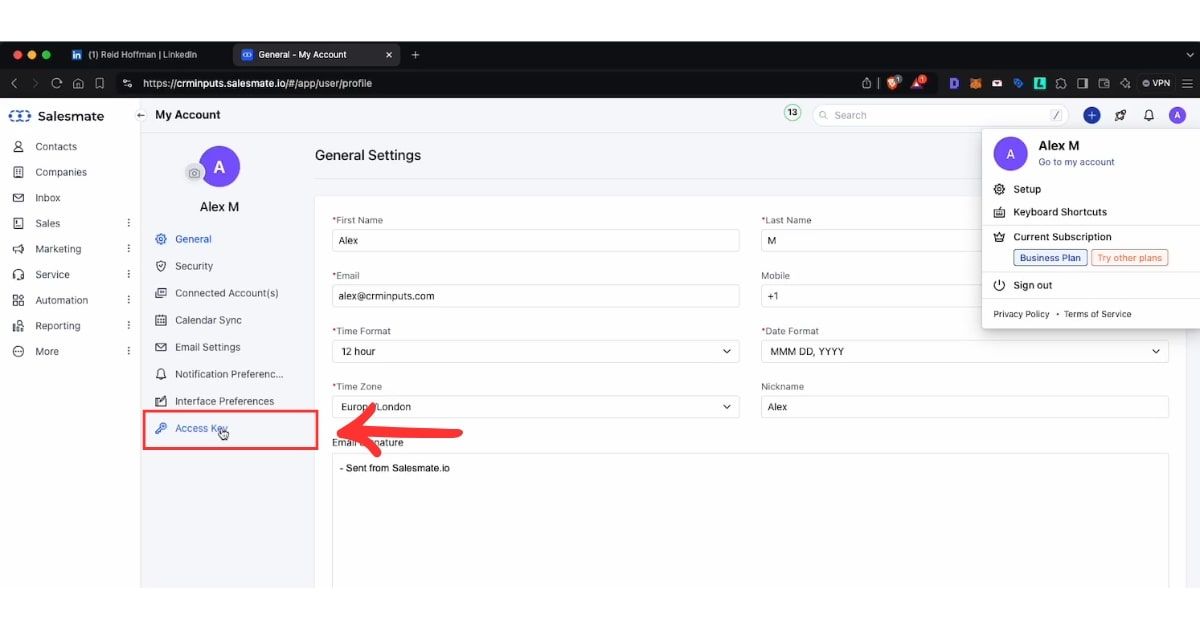1200x630 pixels.
Task: Open the MetaMask fox extension
Action: point(974,83)
